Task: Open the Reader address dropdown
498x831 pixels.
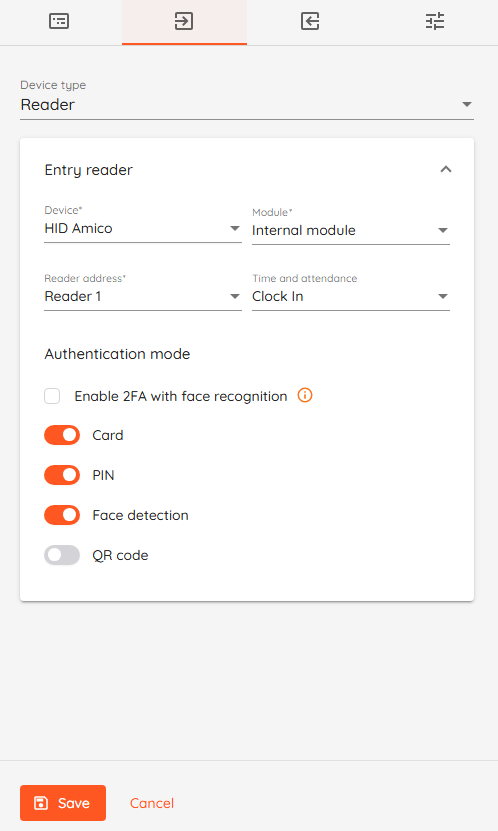Action: [x=143, y=296]
